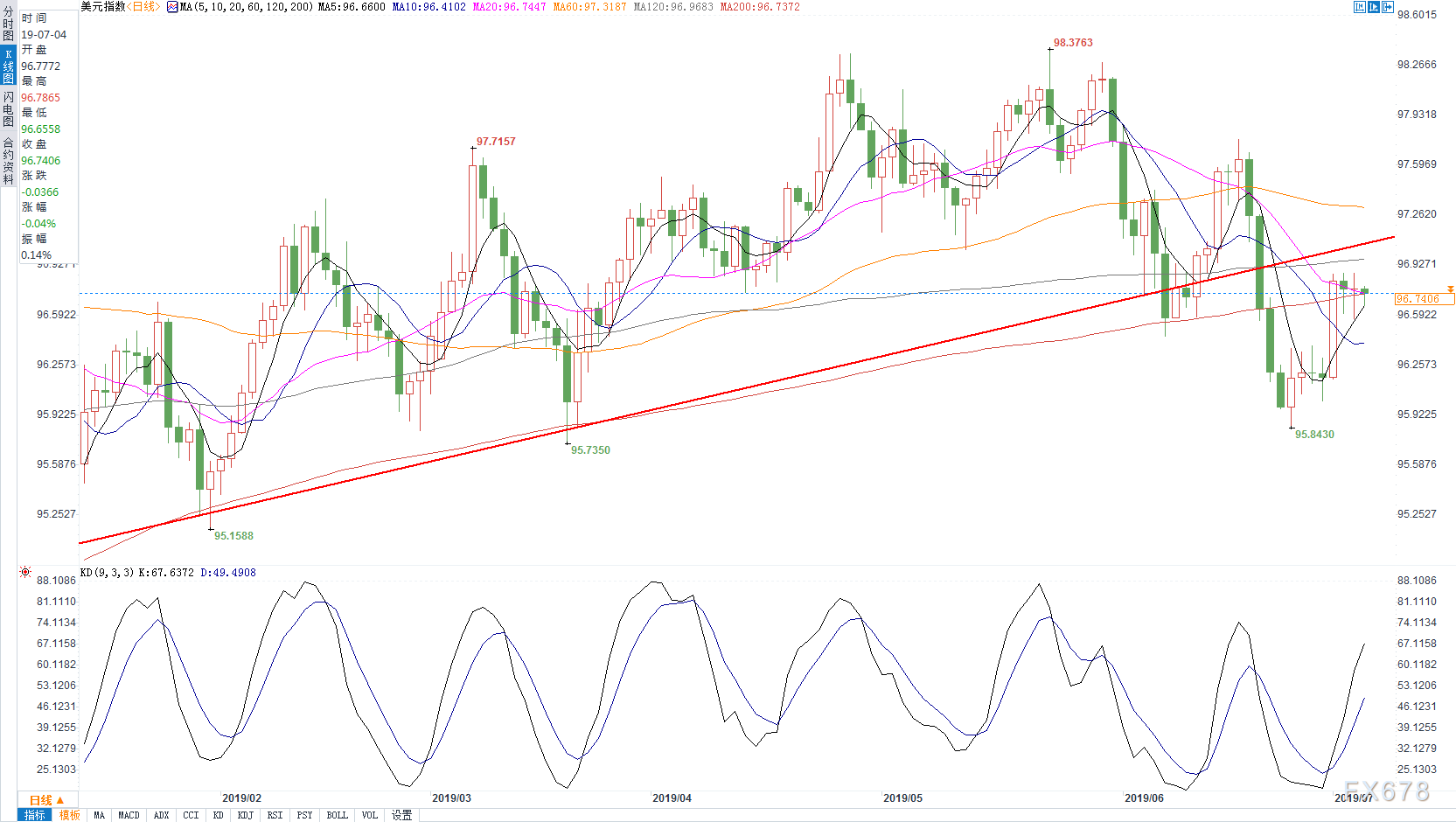Click the 2019/05 date axis label
This screenshot has width=1456, height=822.
(902, 798)
